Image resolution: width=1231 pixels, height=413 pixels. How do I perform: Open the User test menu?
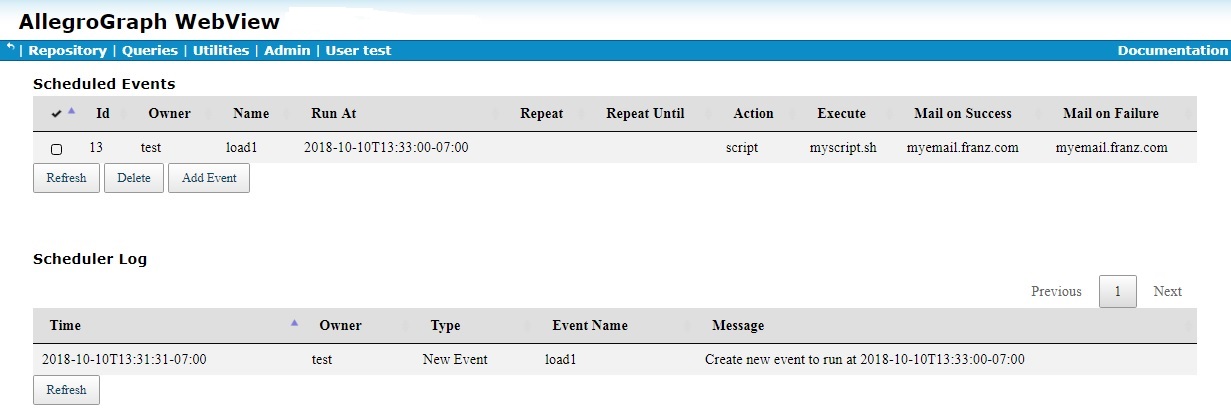pyautogui.click(x=358, y=50)
